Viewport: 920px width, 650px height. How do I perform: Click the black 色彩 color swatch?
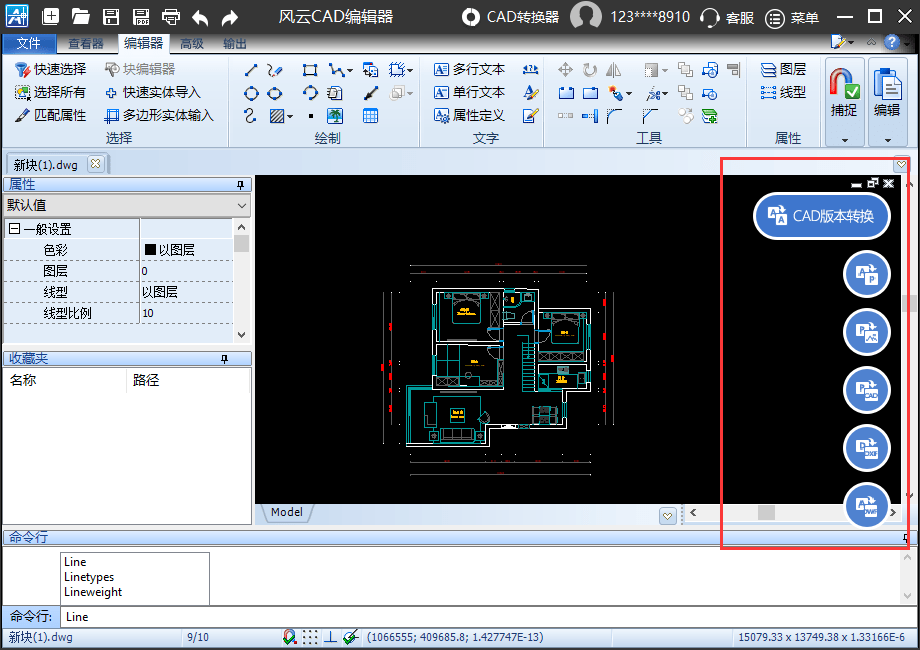(x=150, y=250)
